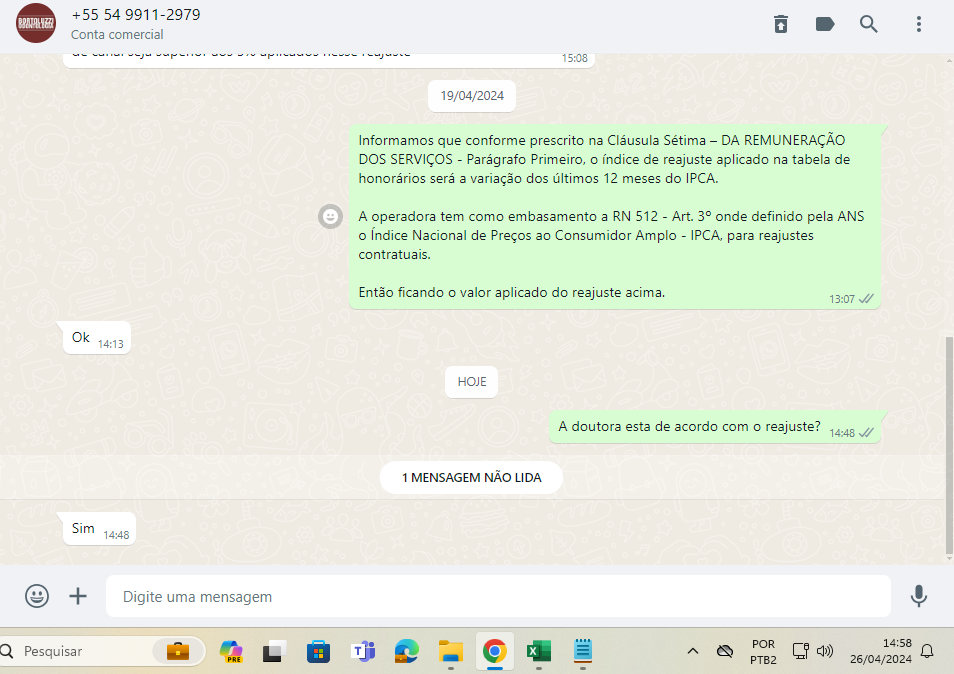Open Excel from the taskbar
The height and width of the screenshot is (674, 954).
coord(538,651)
